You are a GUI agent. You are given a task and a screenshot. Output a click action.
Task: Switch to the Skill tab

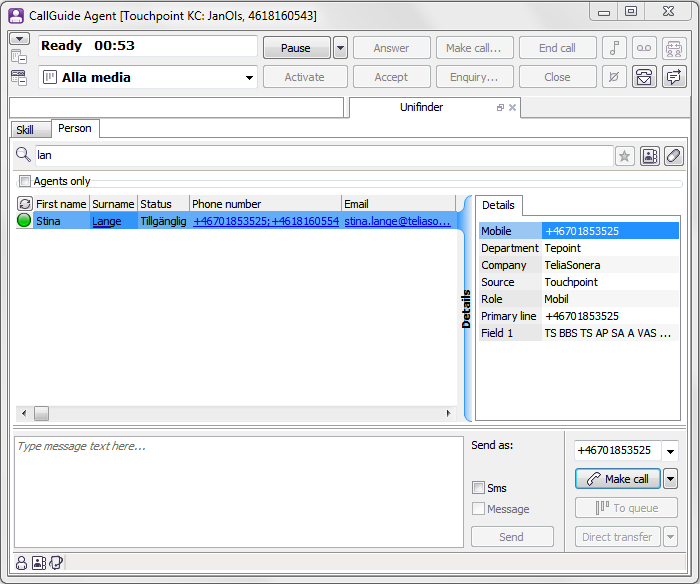pos(30,130)
